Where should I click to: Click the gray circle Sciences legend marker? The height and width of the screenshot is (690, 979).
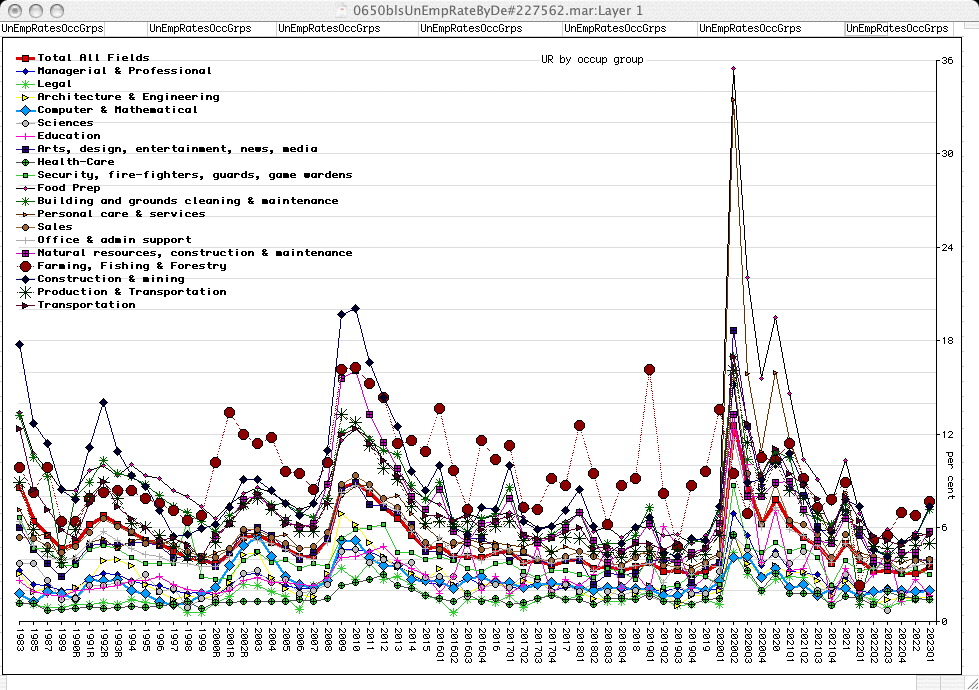click(x=27, y=123)
